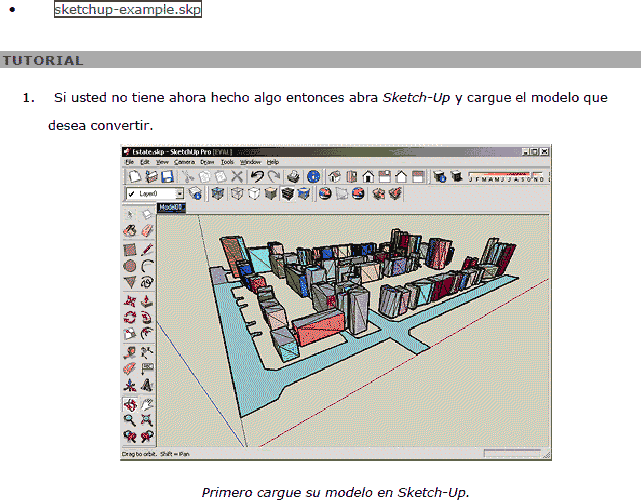Select the Axes tool

(x=130, y=386)
